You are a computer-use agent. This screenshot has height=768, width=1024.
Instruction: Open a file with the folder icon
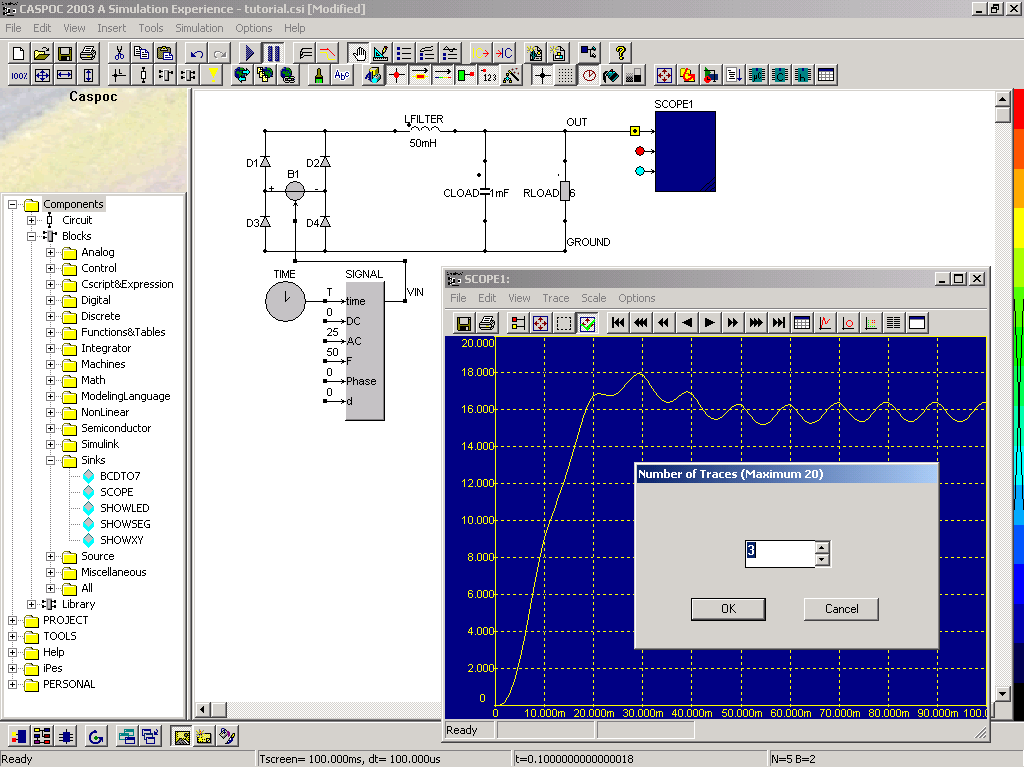click(42, 53)
